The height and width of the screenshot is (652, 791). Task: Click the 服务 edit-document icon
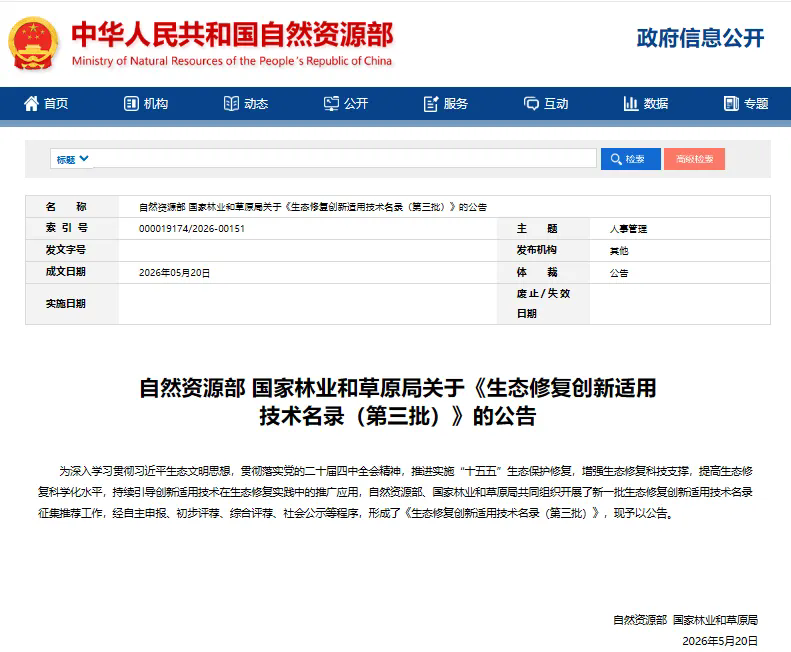(431, 103)
